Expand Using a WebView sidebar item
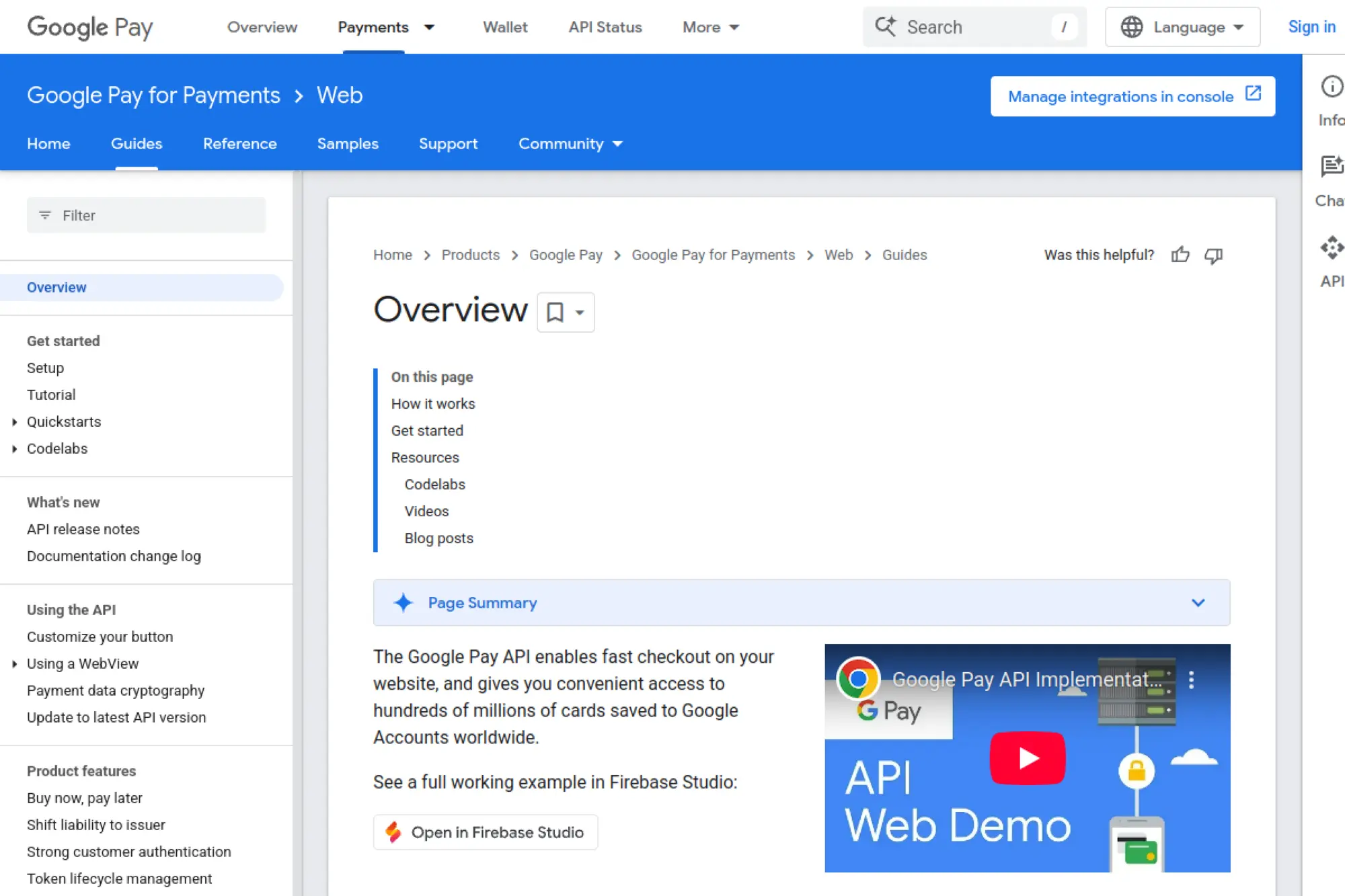The image size is (1345, 896). [x=15, y=664]
